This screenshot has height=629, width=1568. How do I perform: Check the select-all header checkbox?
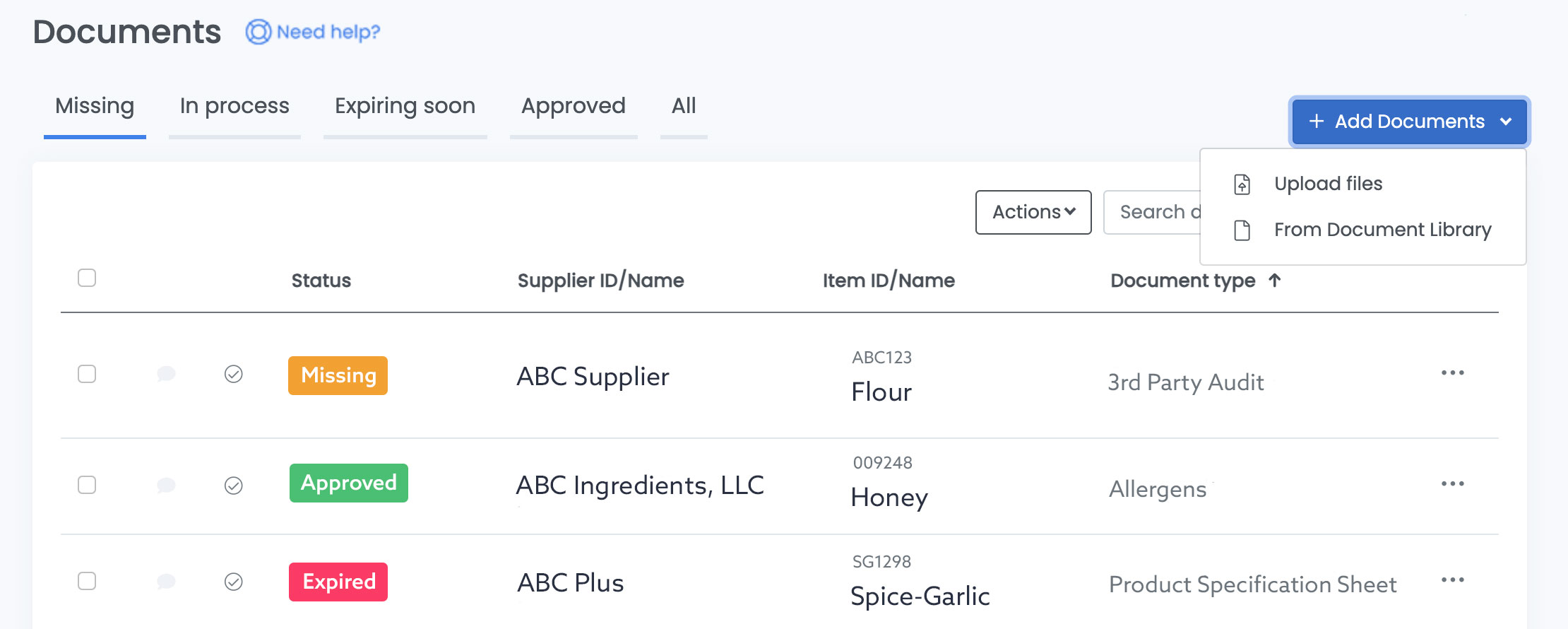coord(86,278)
